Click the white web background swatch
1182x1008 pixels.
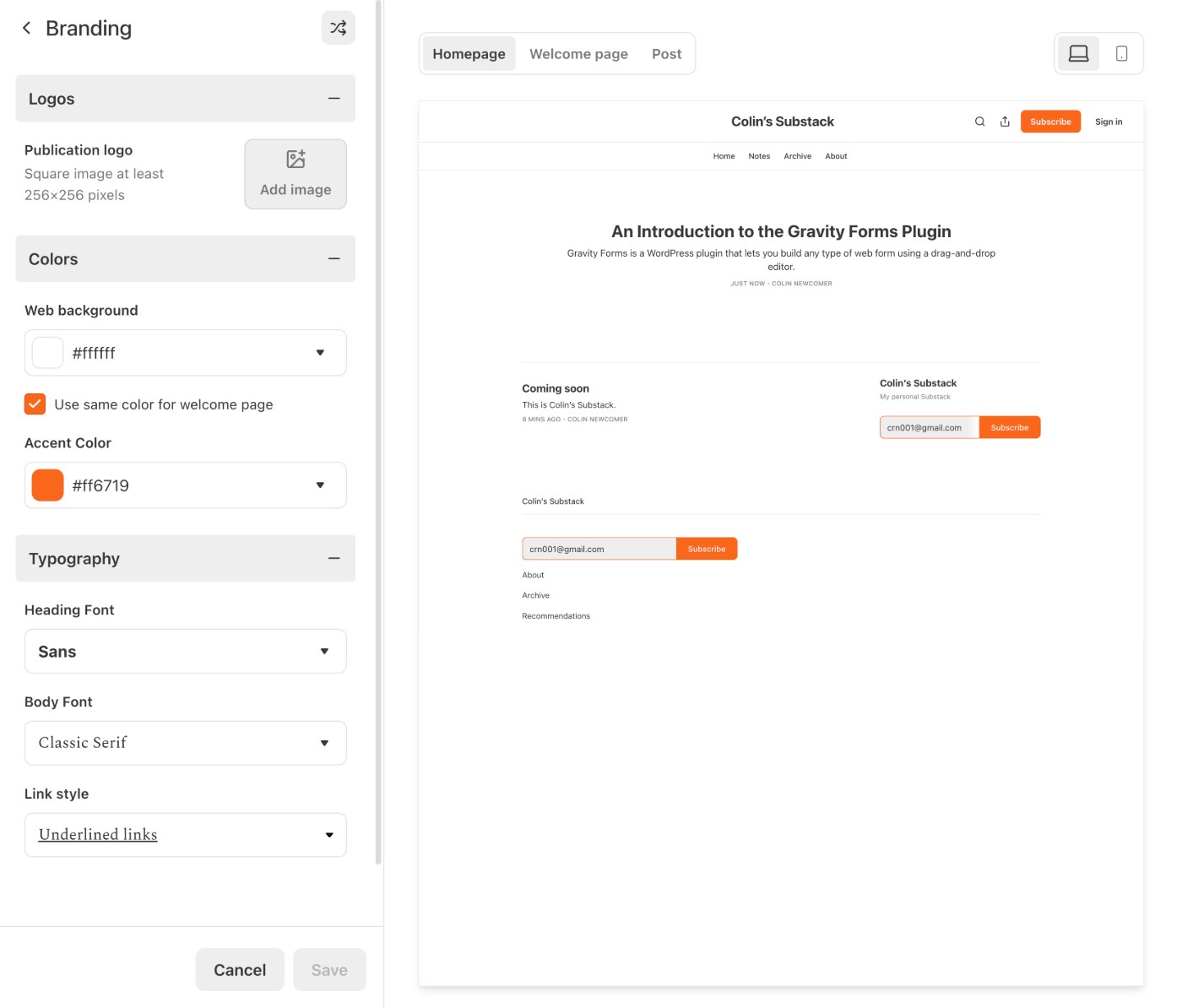tap(47, 353)
